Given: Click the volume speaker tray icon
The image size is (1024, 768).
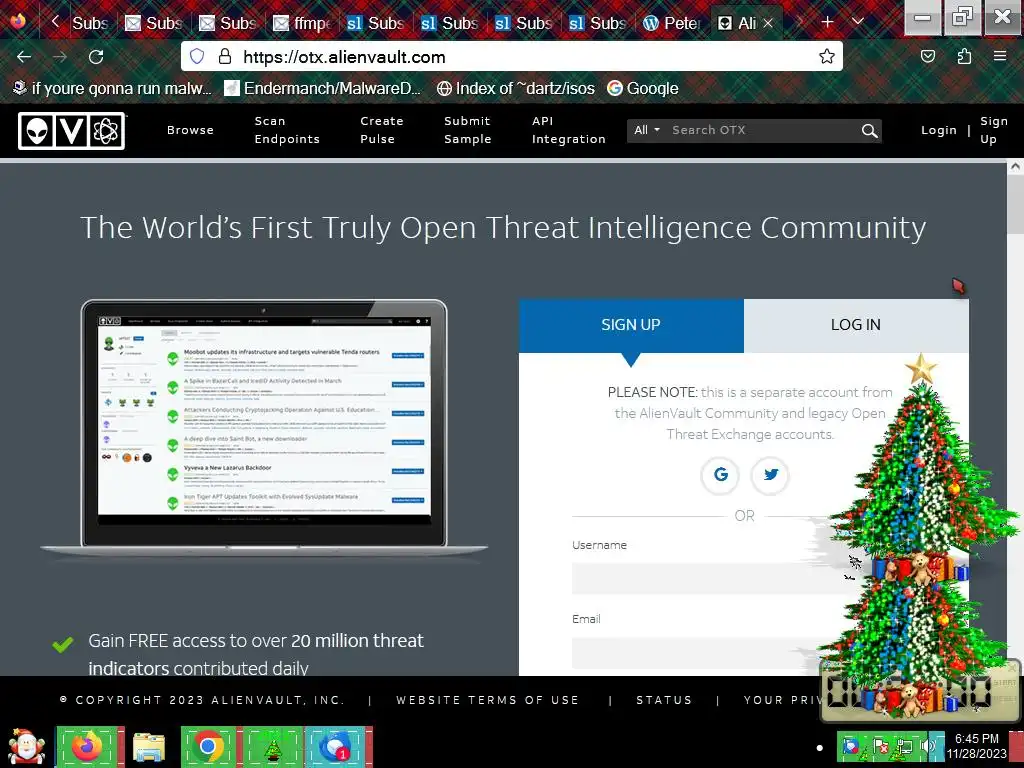Looking at the screenshot, I should (x=927, y=747).
